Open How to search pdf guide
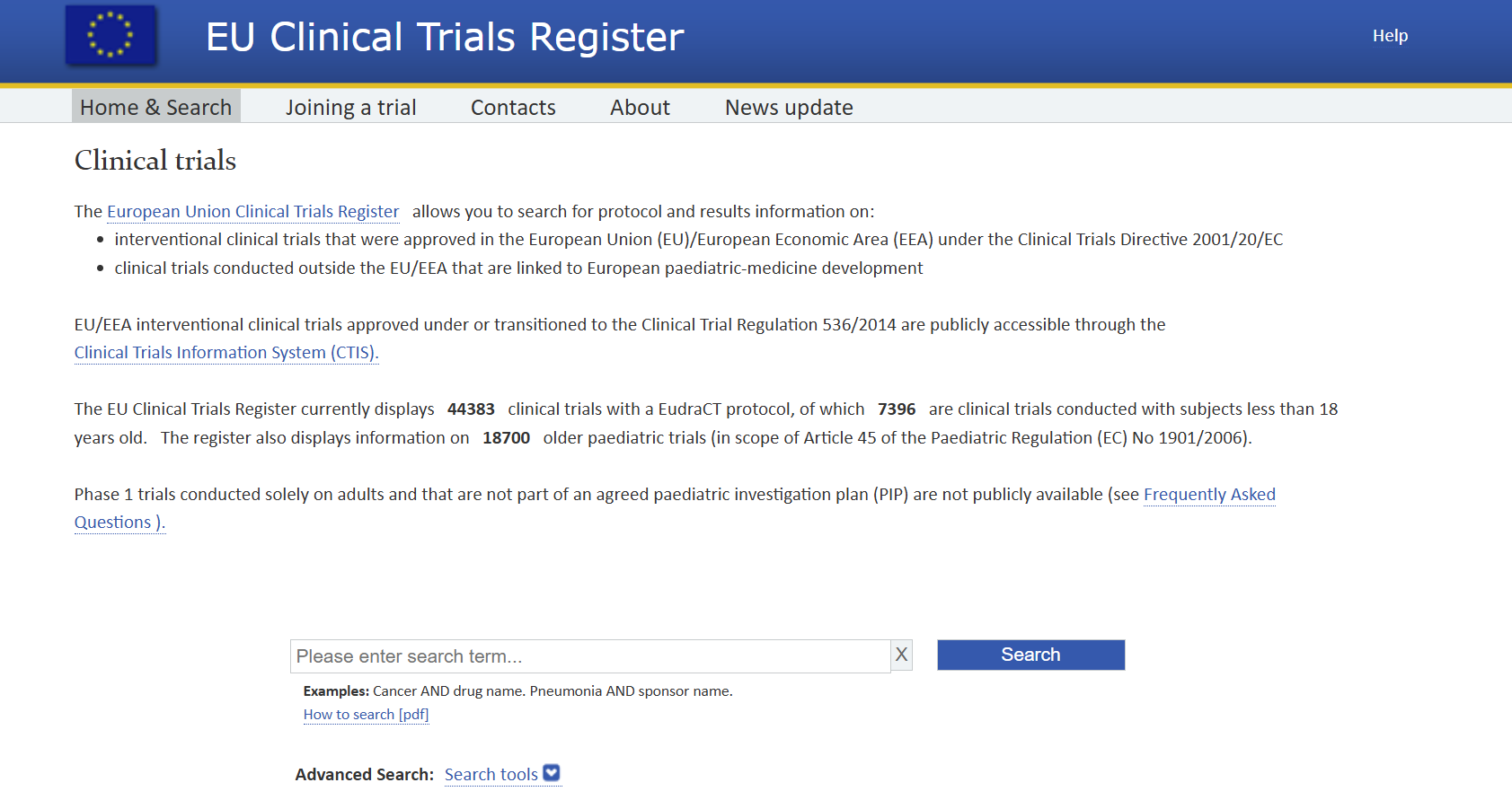The height and width of the screenshot is (809, 1512). [366, 715]
